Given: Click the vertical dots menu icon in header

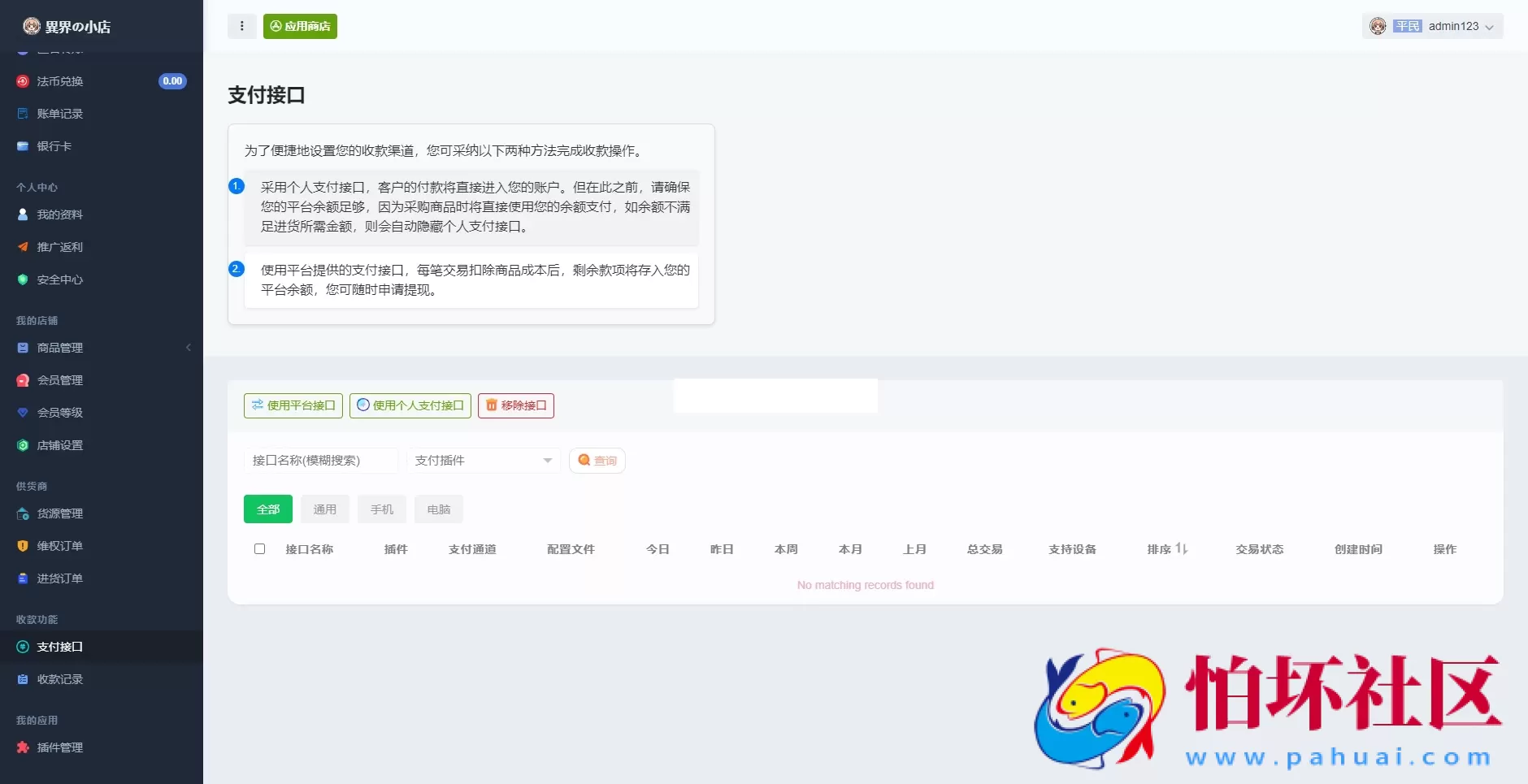Looking at the screenshot, I should pos(241,26).
